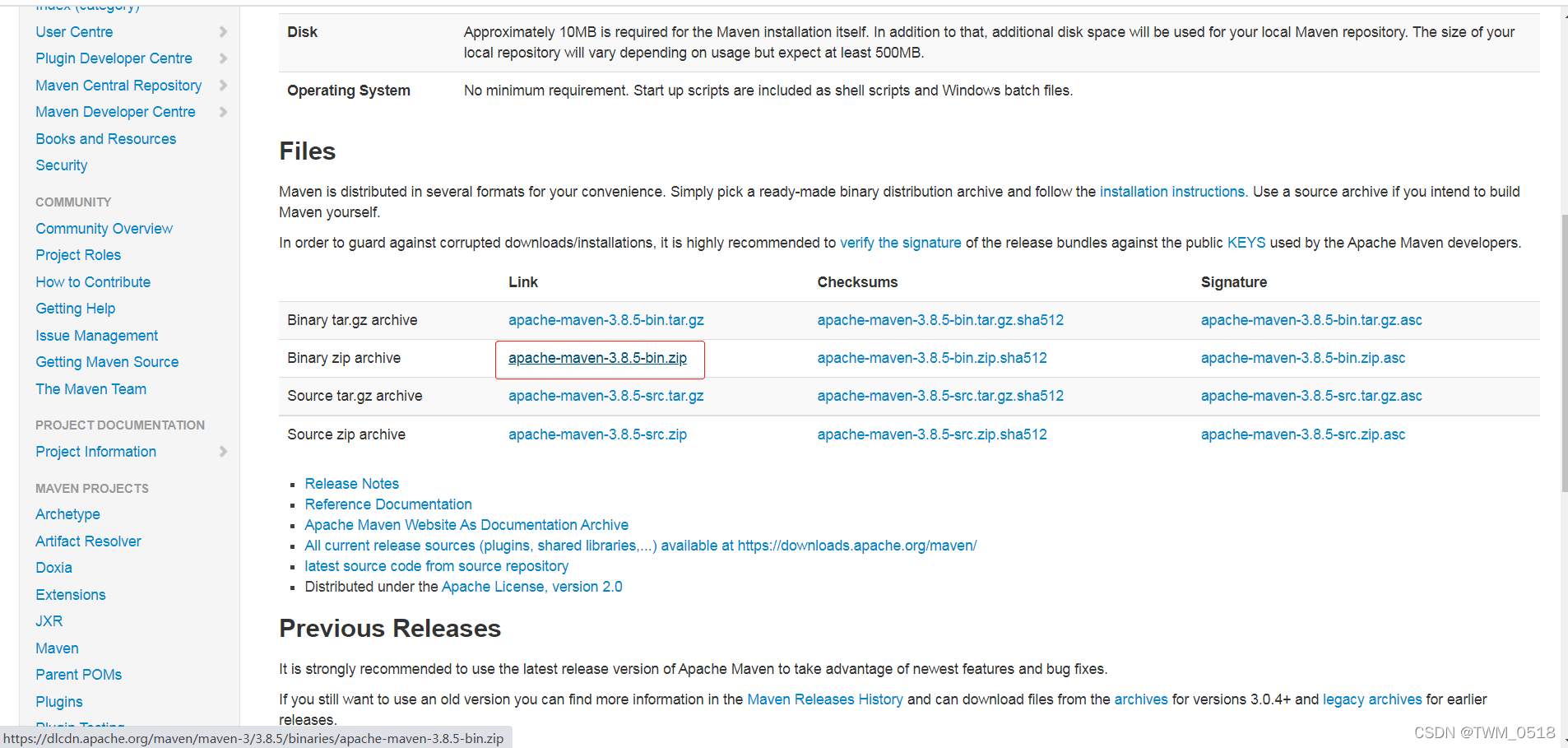Click the Checksums column header
This screenshot has height=748, width=1568.
tap(857, 282)
